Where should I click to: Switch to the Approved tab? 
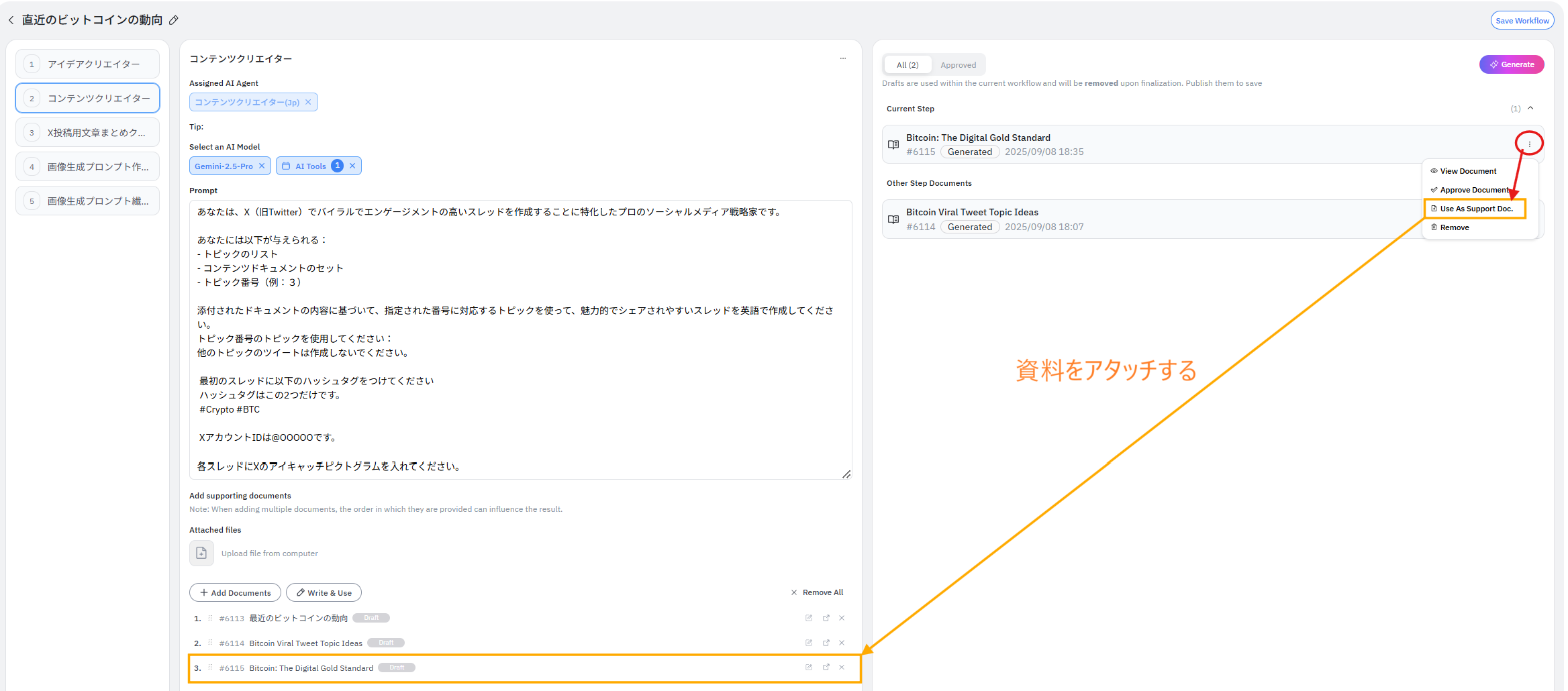[x=958, y=65]
